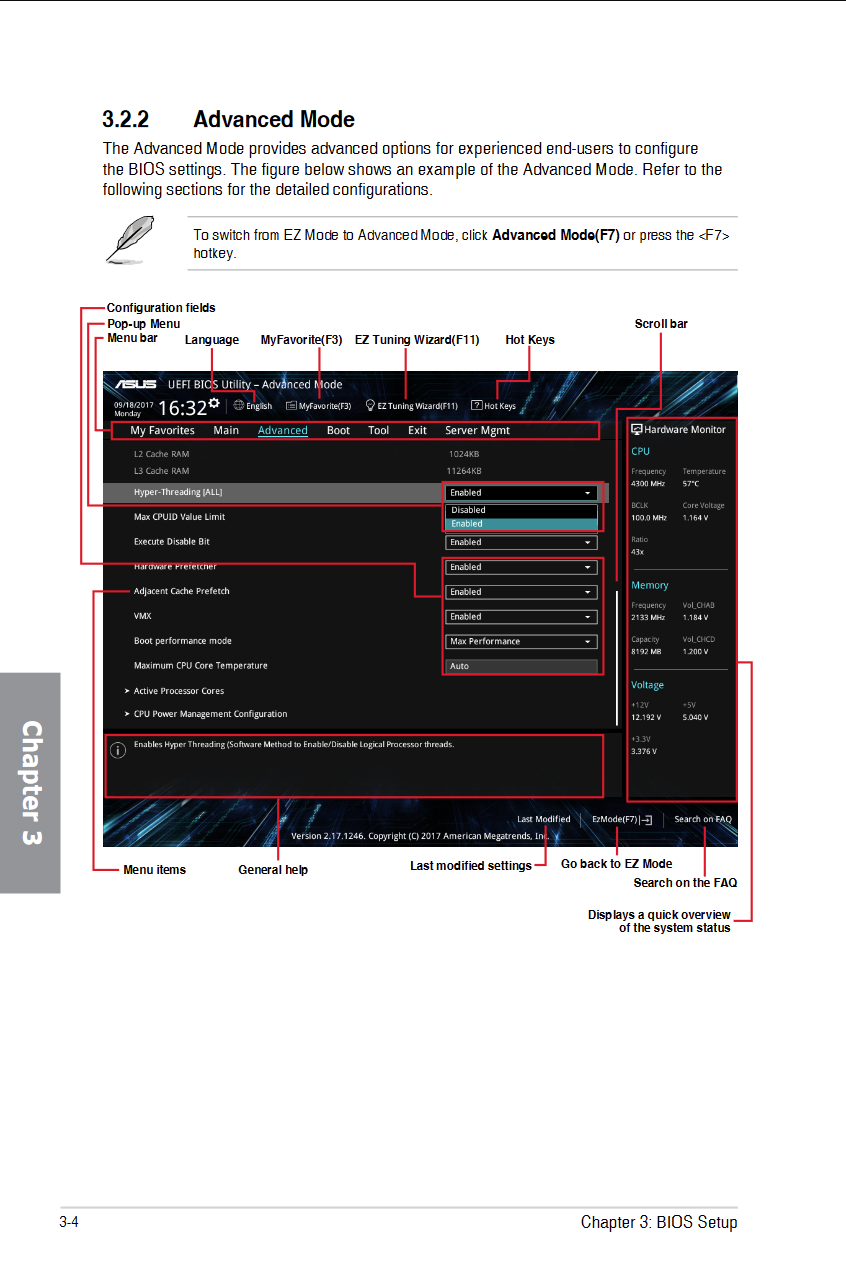Click EzMode(F7) to go back
Viewport: 846px width, 1276px height.
tap(615, 820)
